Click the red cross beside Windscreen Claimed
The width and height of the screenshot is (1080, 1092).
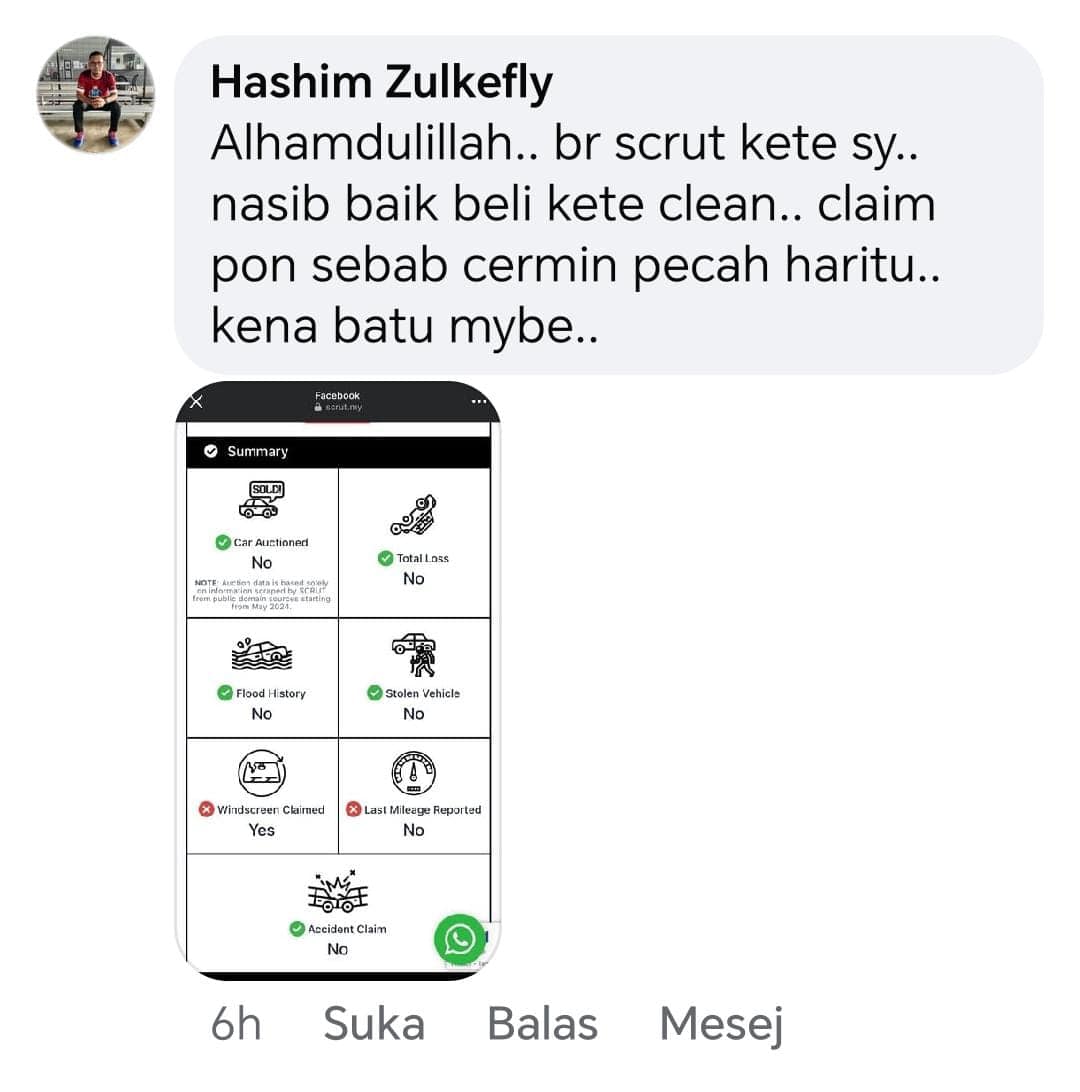[x=206, y=809]
